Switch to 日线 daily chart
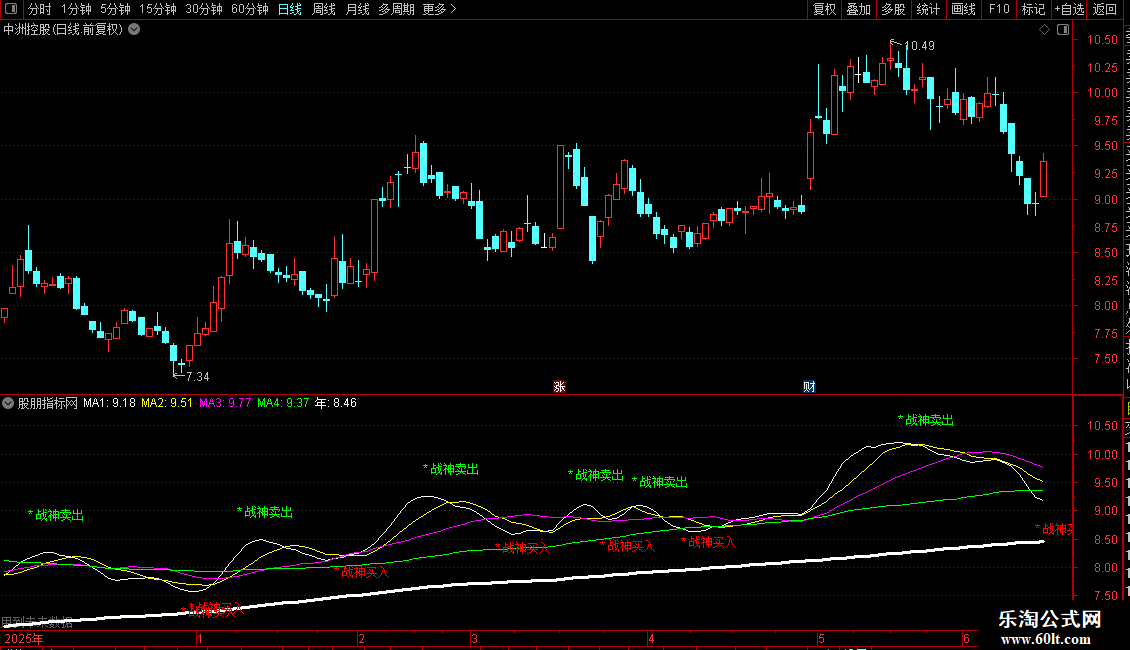Image resolution: width=1130 pixels, height=650 pixels. [x=290, y=9]
